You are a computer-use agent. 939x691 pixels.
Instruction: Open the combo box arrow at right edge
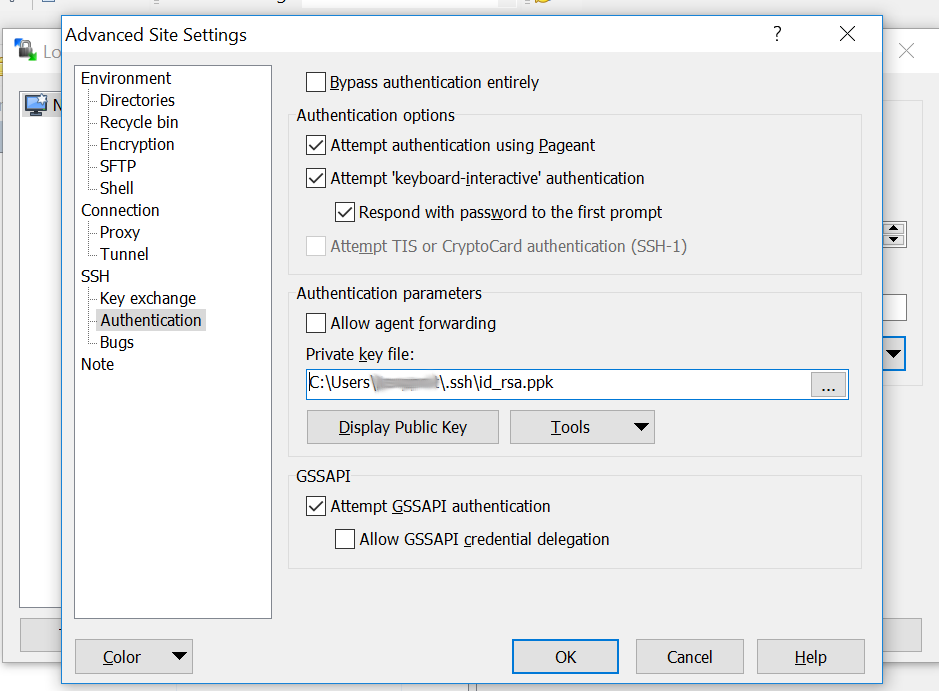893,354
